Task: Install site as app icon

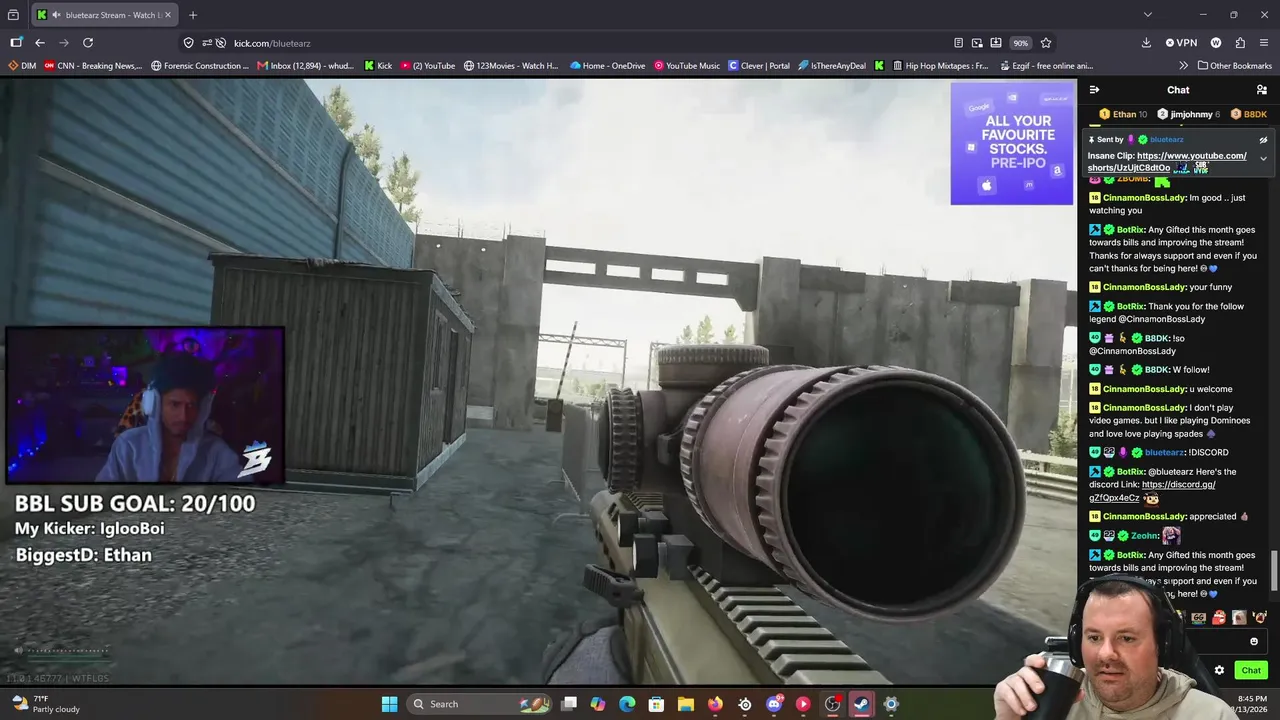Action: point(996,43)
